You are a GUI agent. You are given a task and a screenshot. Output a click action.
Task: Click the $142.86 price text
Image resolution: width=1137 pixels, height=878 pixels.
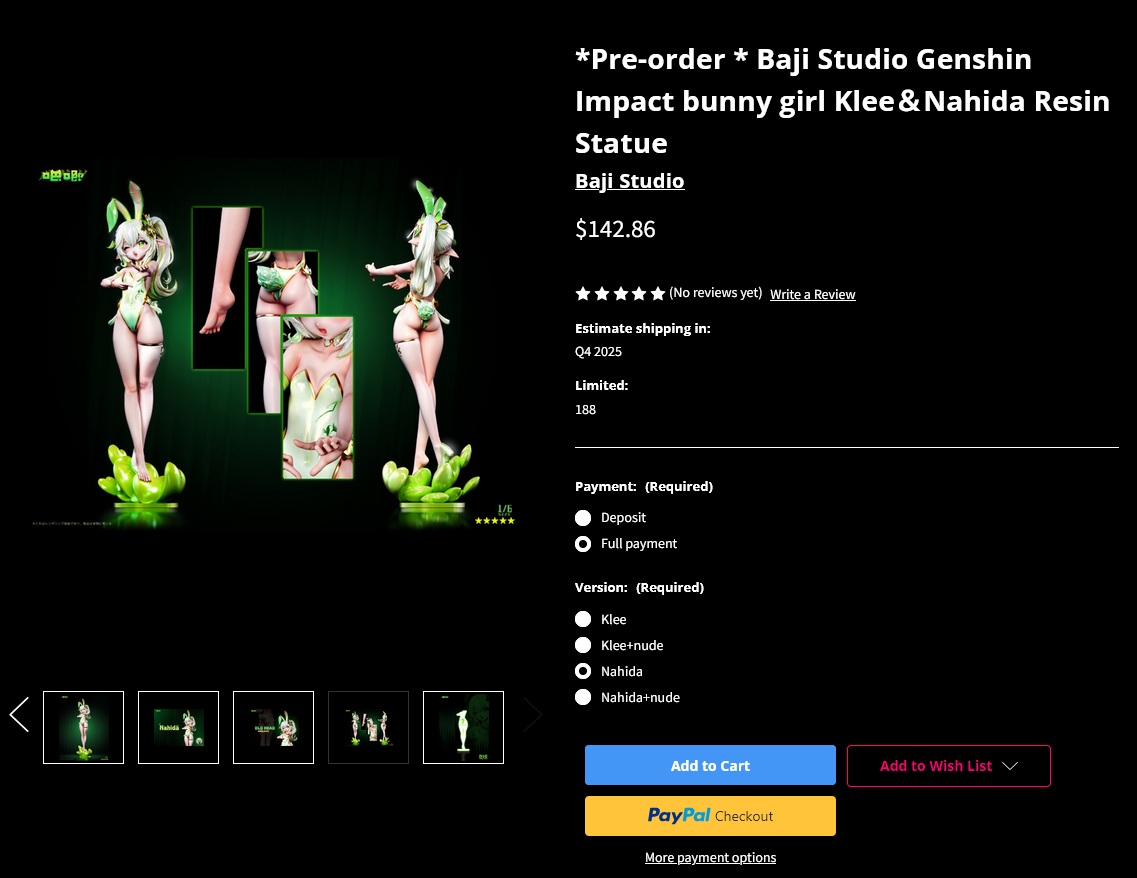pyautogui.click(x=615, y=229)
